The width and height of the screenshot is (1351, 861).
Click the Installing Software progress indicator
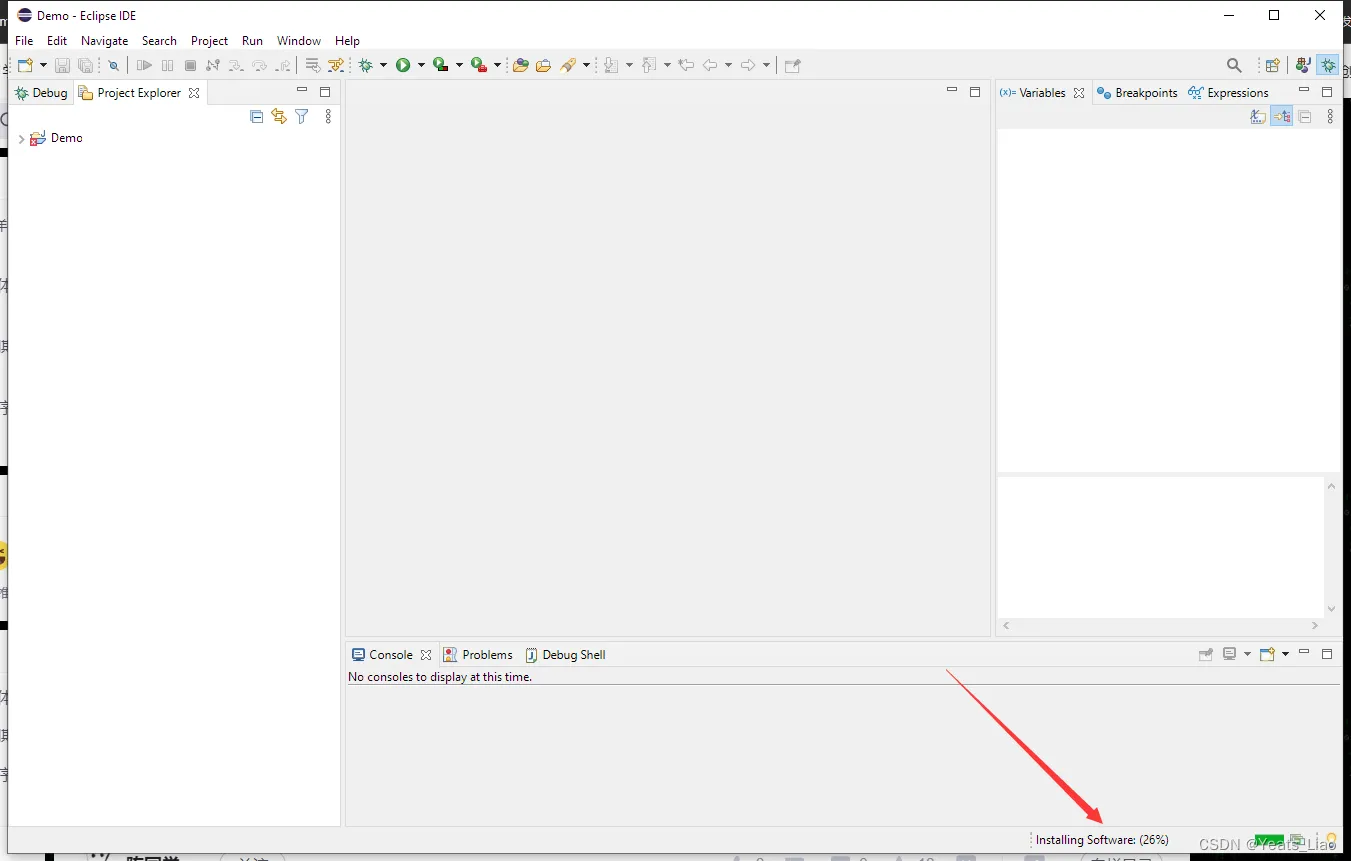(x=1103, y=840)
